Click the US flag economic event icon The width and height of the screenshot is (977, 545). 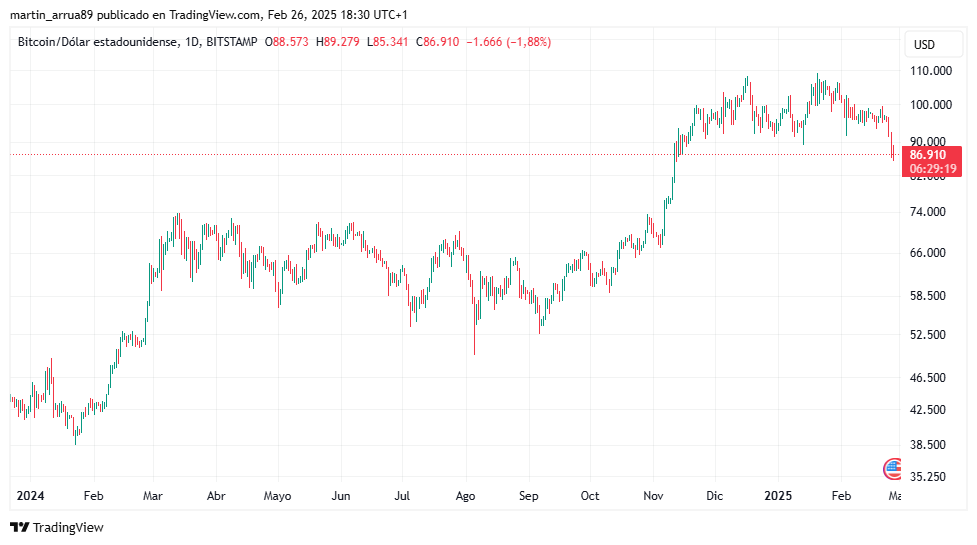coord(893,469)
